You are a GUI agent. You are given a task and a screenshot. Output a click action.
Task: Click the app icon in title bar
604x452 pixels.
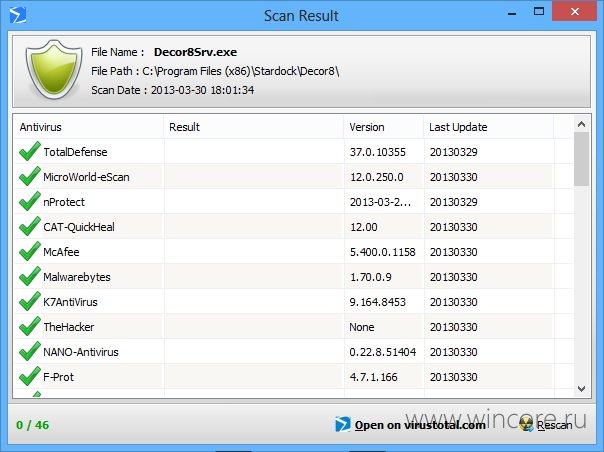18,15
